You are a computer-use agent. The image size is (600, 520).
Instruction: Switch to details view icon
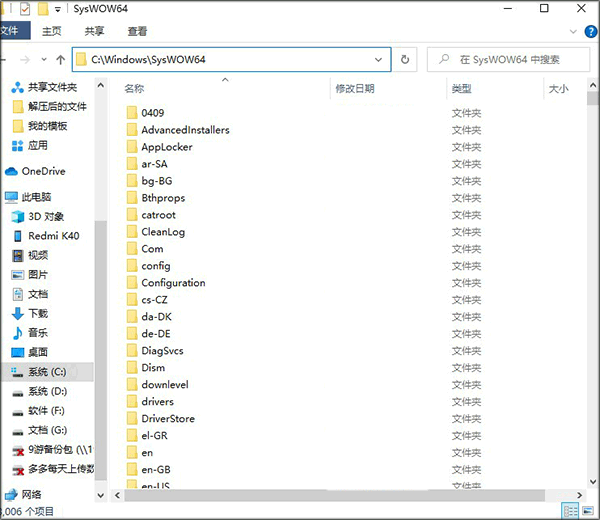pos(570,511)
